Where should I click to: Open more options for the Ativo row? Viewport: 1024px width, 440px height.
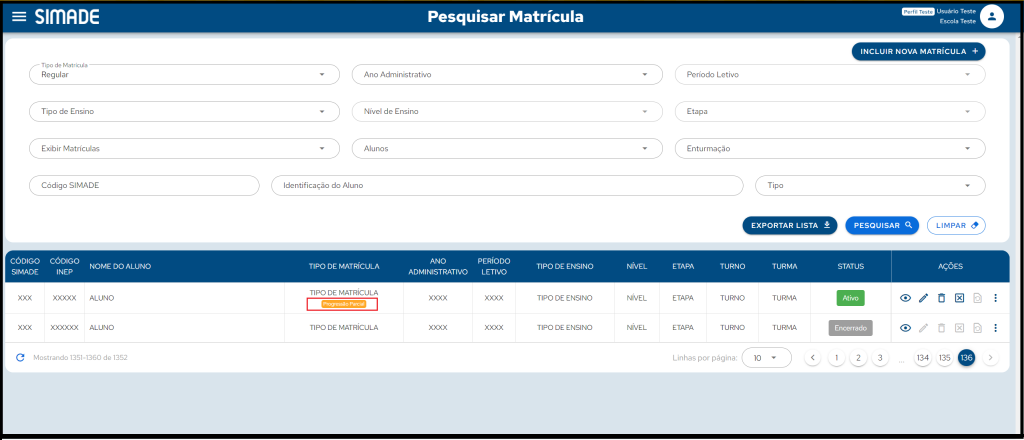point(995,298)
